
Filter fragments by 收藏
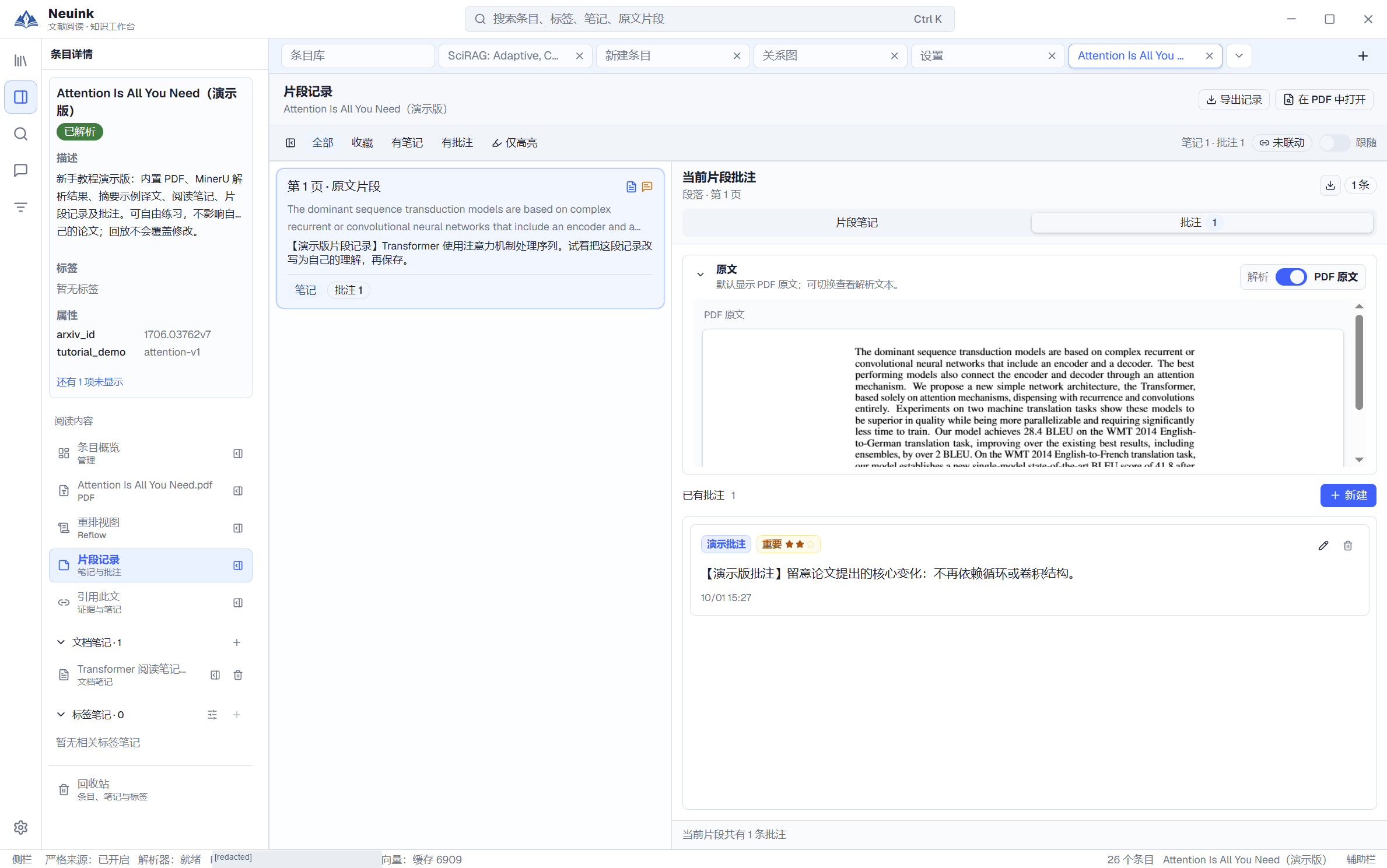point(362,143)
